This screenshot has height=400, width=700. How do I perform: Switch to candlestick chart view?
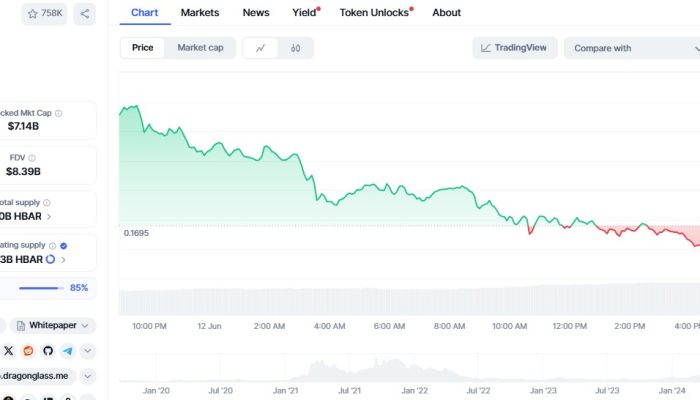coord(296,48)
